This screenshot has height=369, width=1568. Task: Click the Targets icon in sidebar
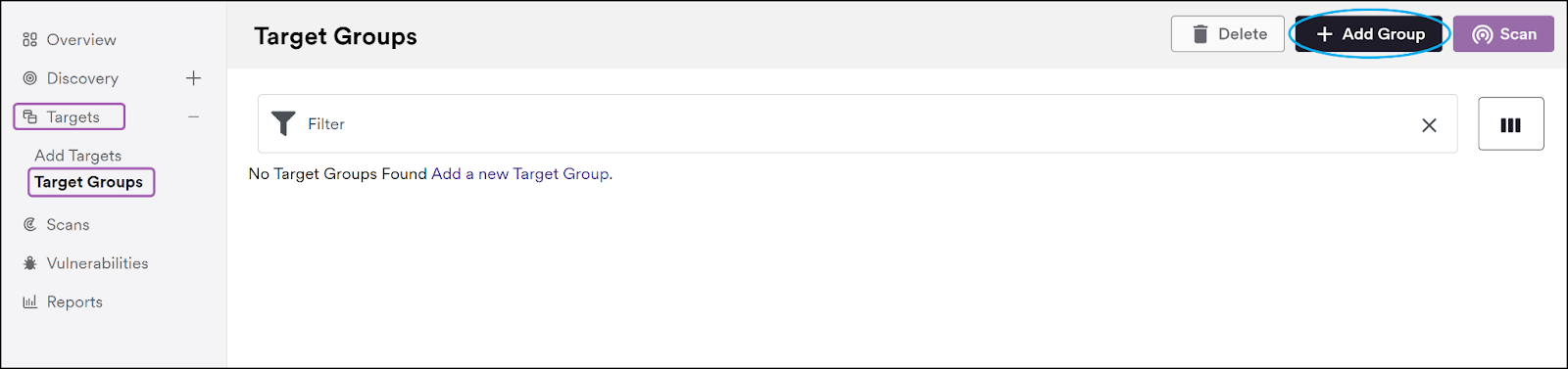(29, 116)
